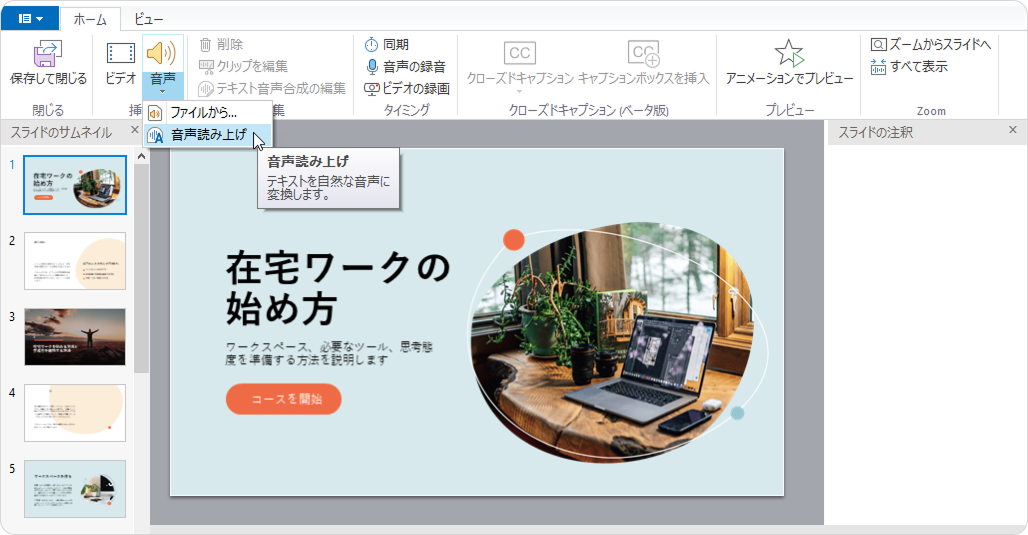Switch to the ビュー tab
The width and height of the screenshot is (1028, 535).
pos(149,18)
